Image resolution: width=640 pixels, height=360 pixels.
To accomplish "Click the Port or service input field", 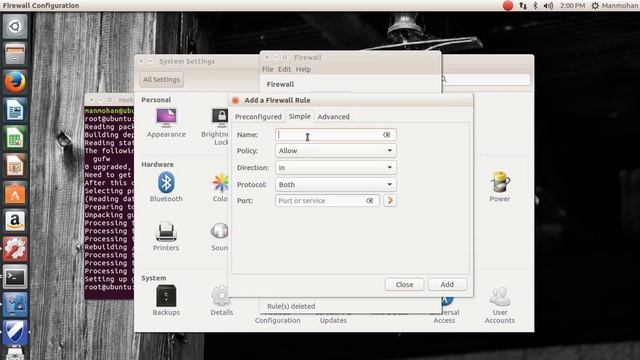I will (327, 201).
